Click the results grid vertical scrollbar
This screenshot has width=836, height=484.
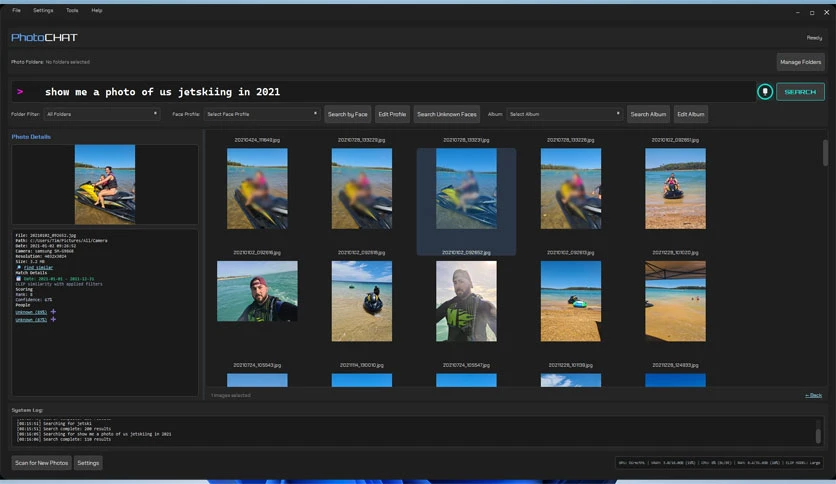(825, 152)
